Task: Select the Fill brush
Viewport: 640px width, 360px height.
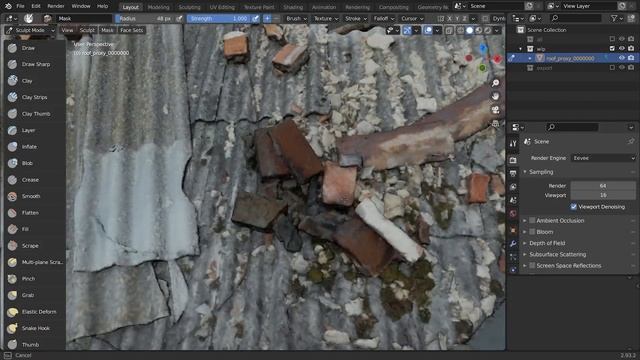Action: pos(34,229)
